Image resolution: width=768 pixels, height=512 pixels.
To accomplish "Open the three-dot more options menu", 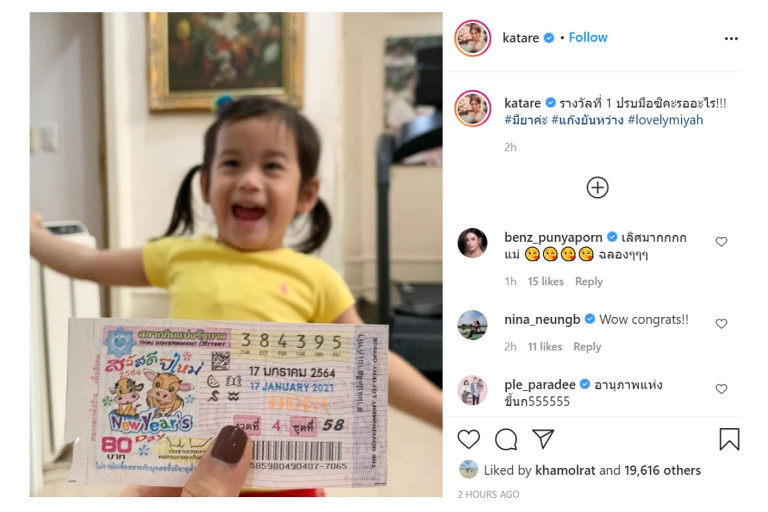I will click(731, 38).
